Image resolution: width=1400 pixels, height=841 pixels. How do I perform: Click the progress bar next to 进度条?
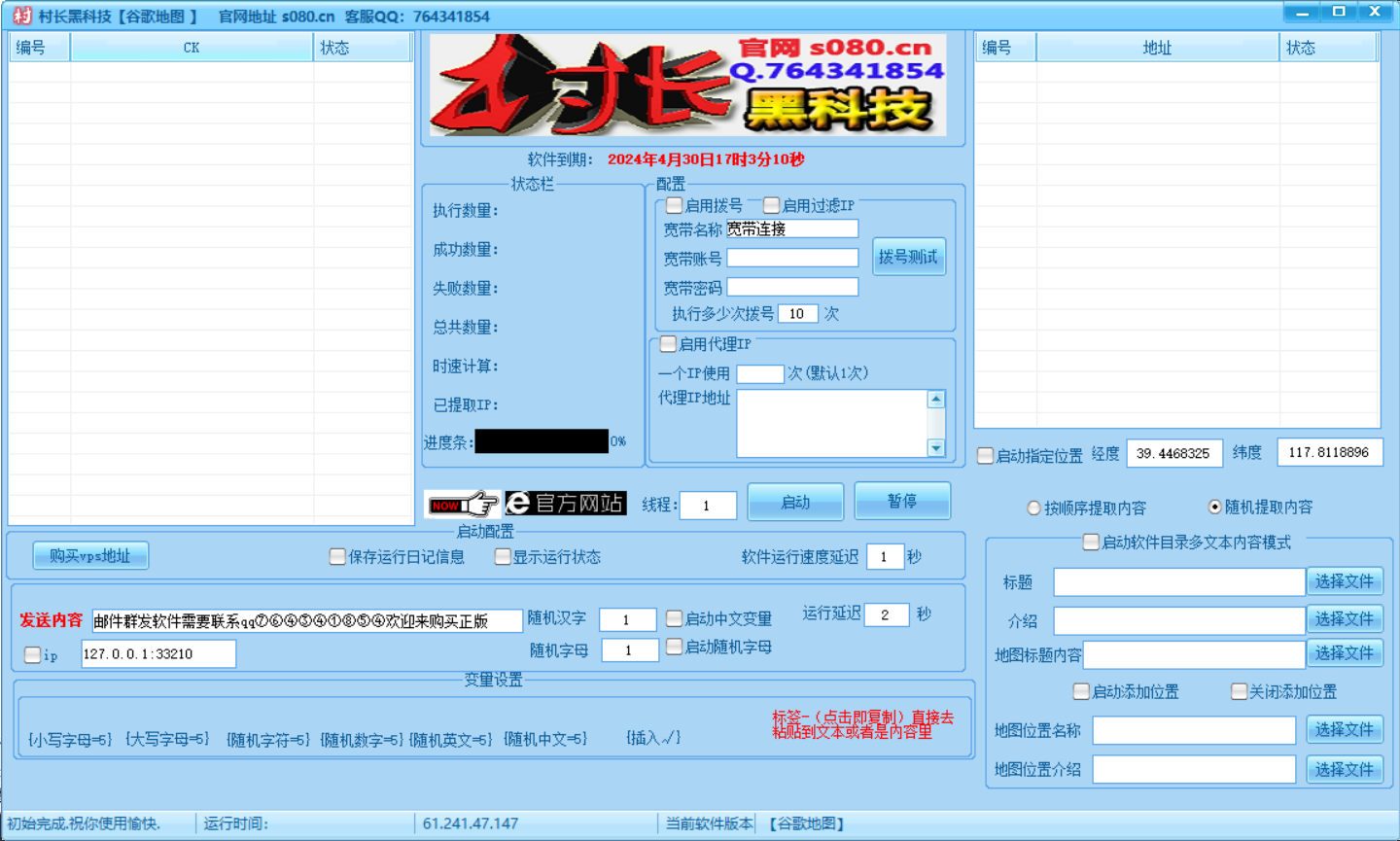542,441
